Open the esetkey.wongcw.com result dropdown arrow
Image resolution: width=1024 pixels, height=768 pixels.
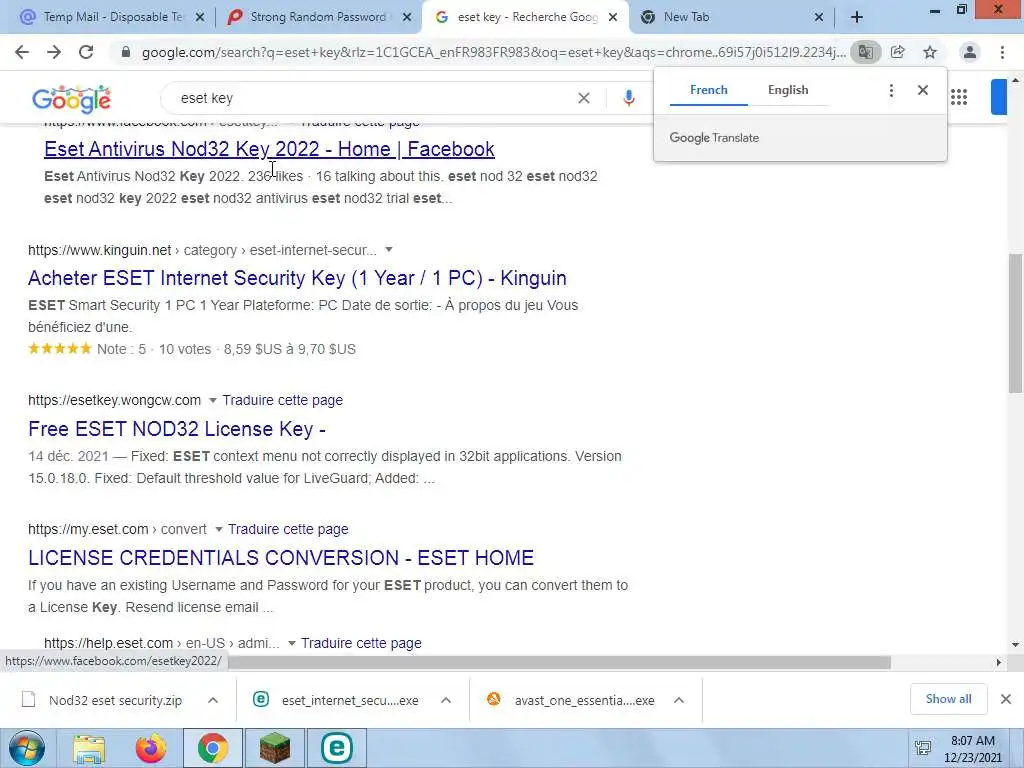tap(212, 400)
